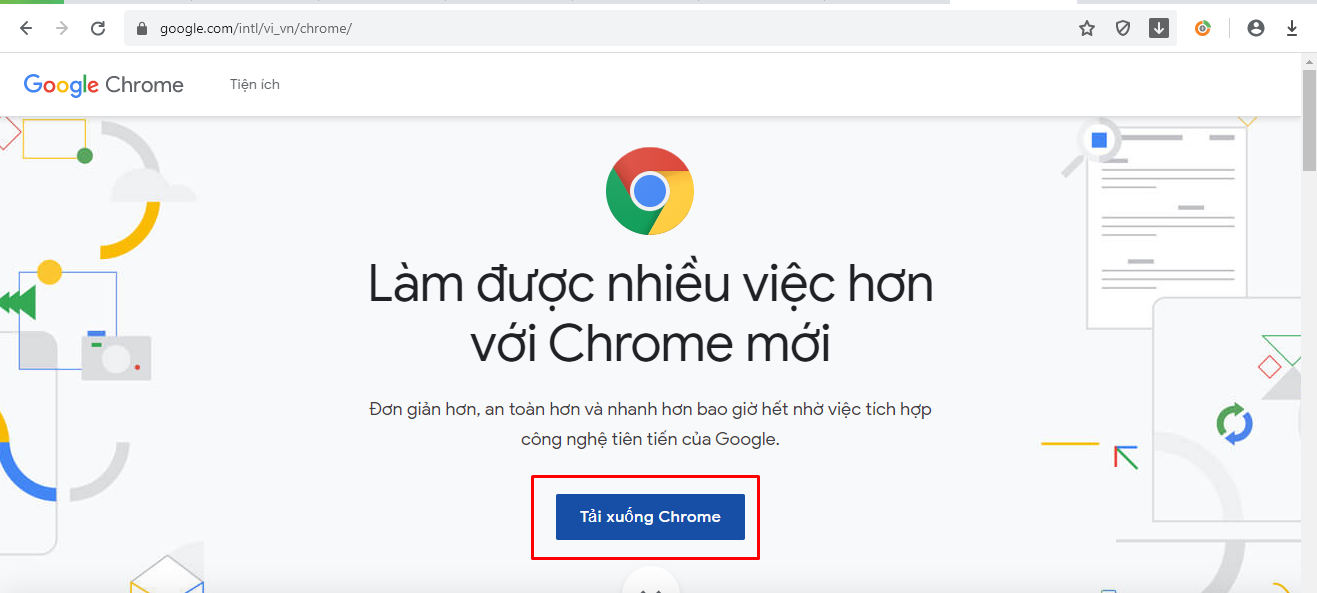The height and width of the screenshot is (593, 1317).
Task: Click the scrollbar up arrow
Action: tap(1309, 62)
